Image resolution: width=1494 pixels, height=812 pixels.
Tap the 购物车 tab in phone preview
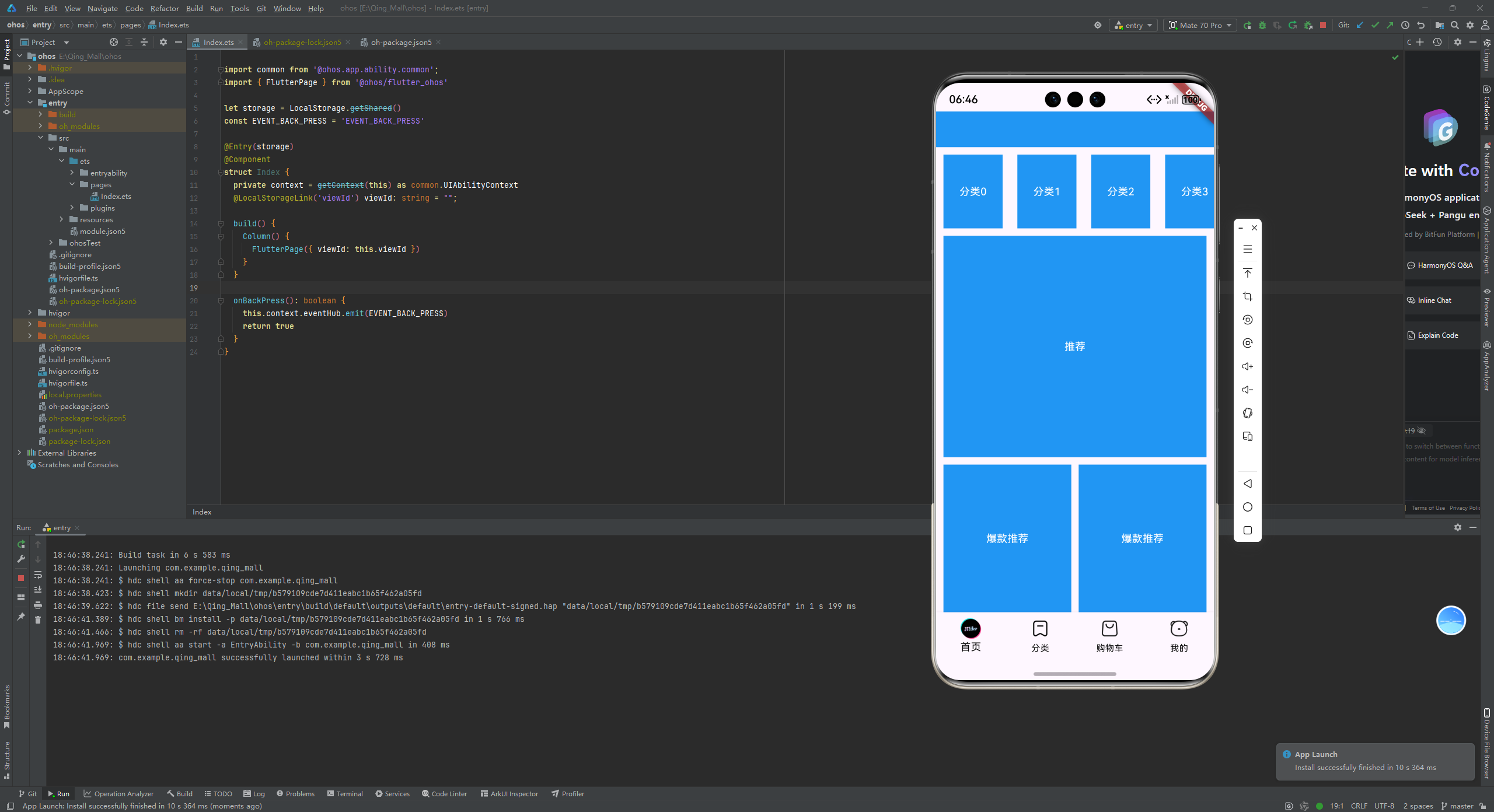pos(1109,636)
